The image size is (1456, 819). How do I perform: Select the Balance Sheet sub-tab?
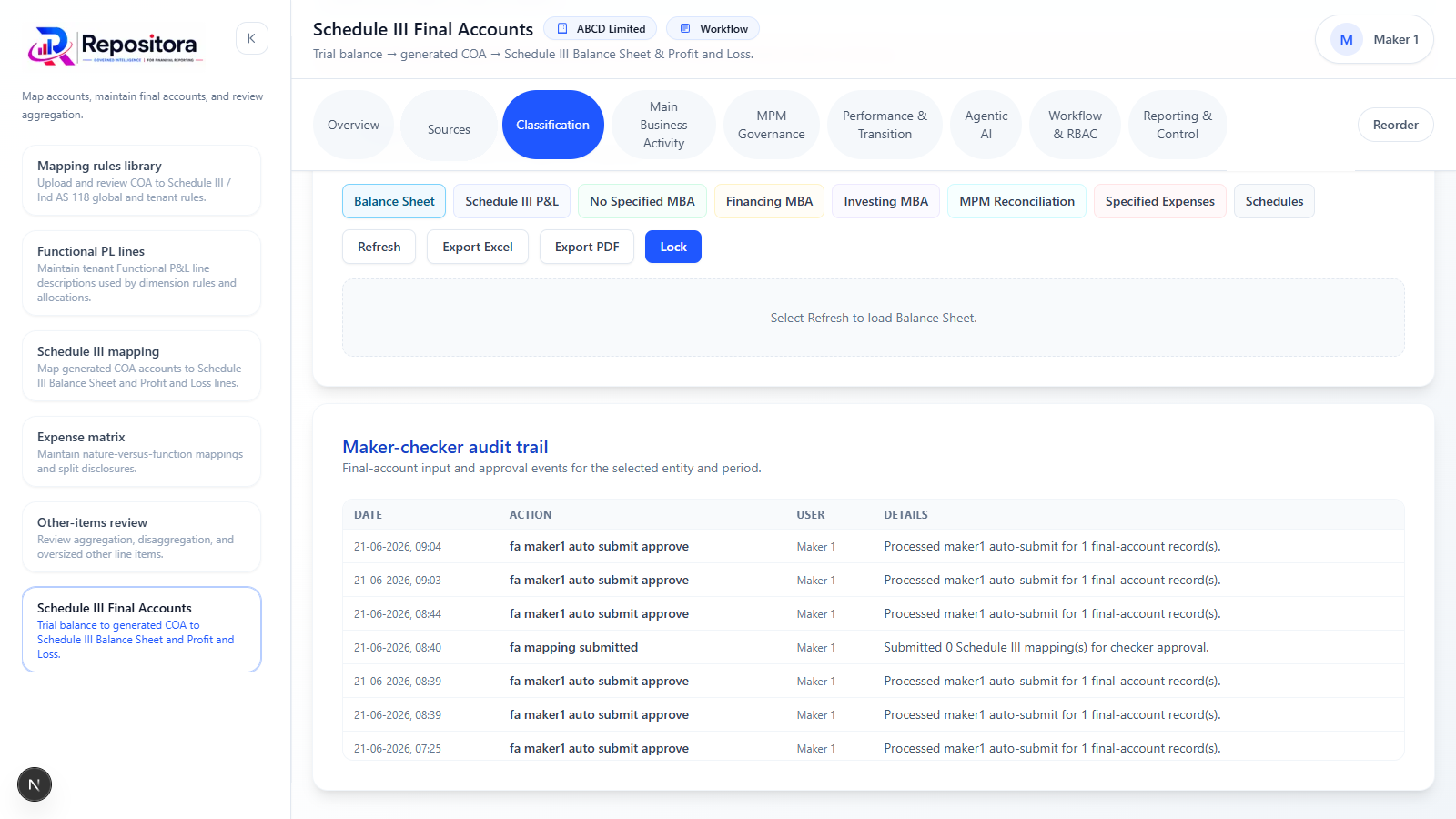pyautogui.click(x=394, y=201)
